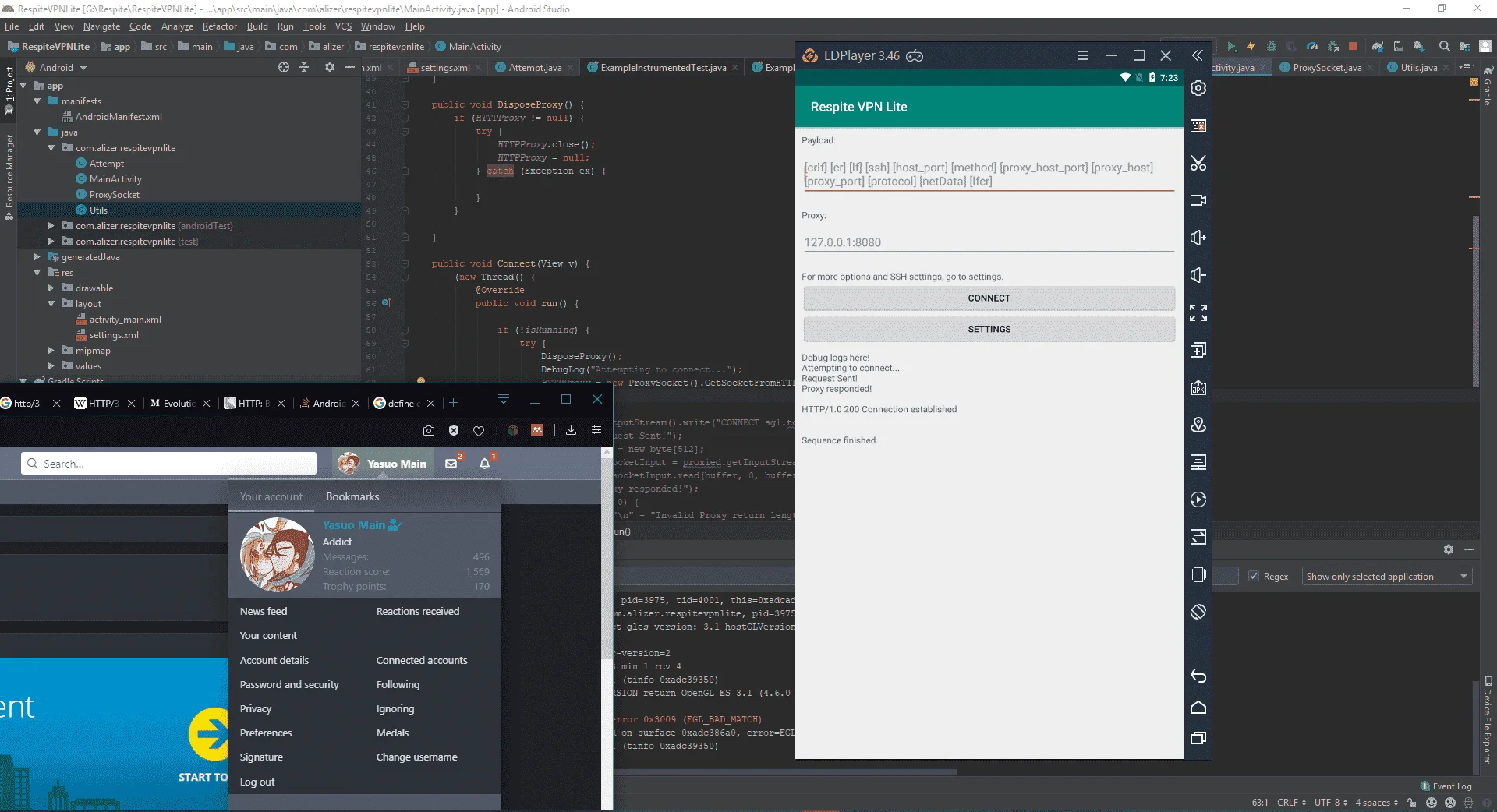Click UTF-8 encoding in status bar
Image resolution: width=1497 pixels, height=812 pixels.
1330,803
